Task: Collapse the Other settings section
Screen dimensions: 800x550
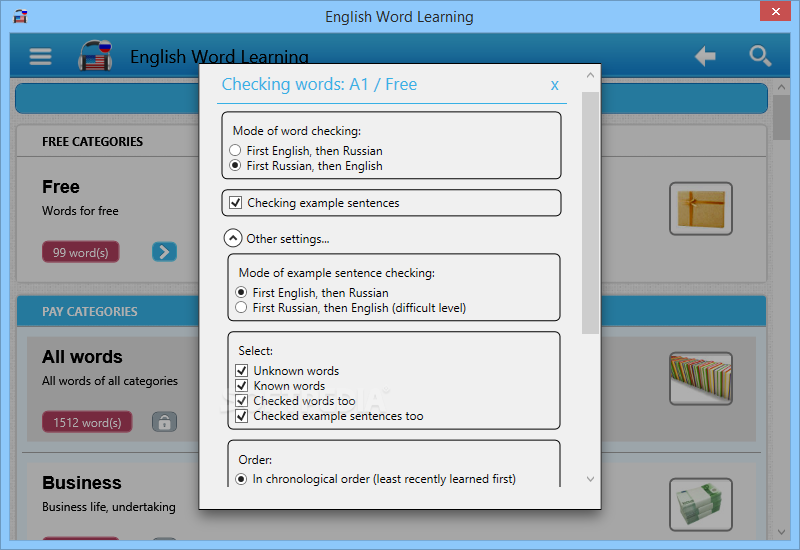Action: click(233, 238)
